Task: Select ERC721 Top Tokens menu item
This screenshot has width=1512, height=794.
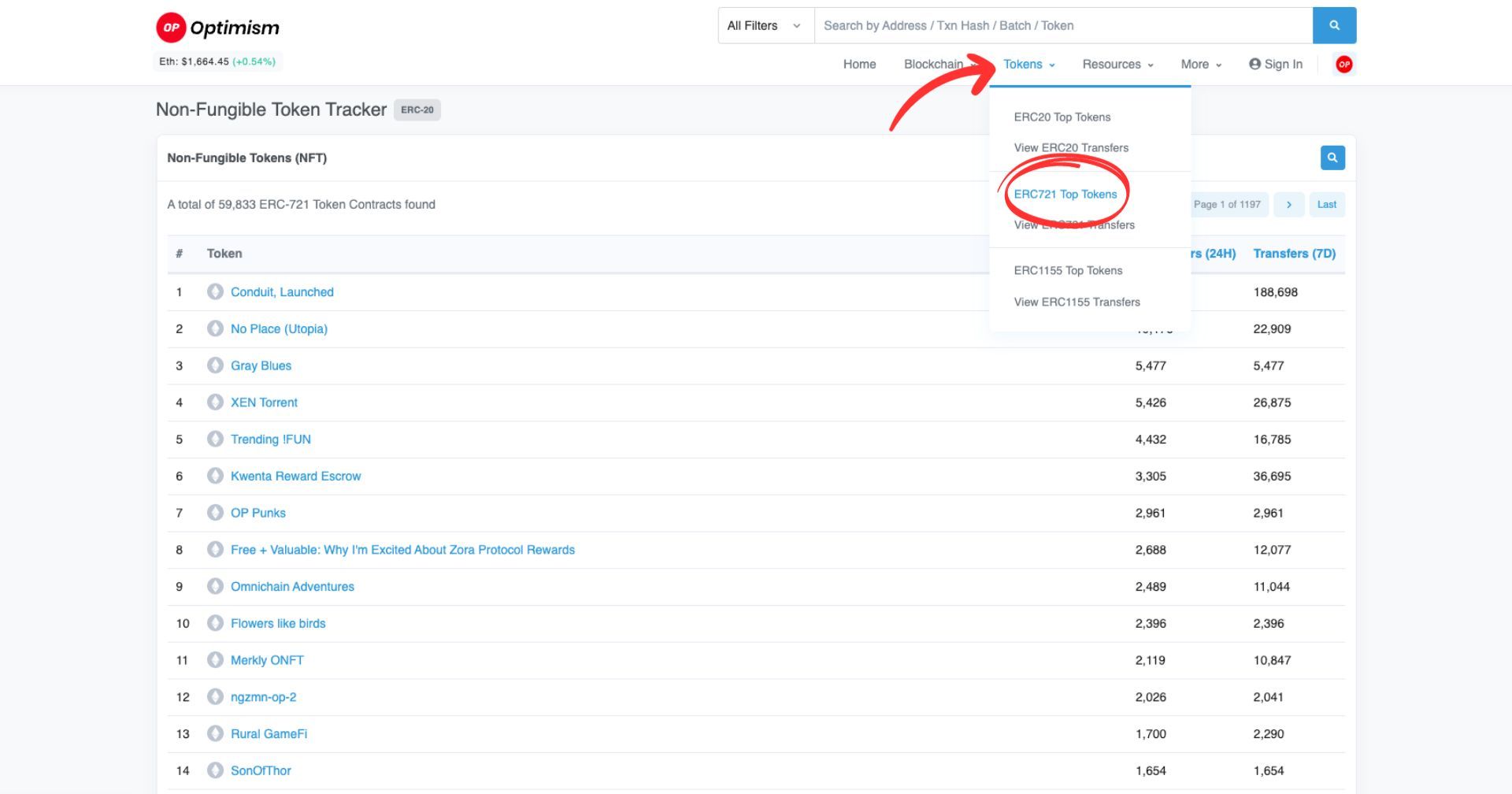Action: (1065, 195)
